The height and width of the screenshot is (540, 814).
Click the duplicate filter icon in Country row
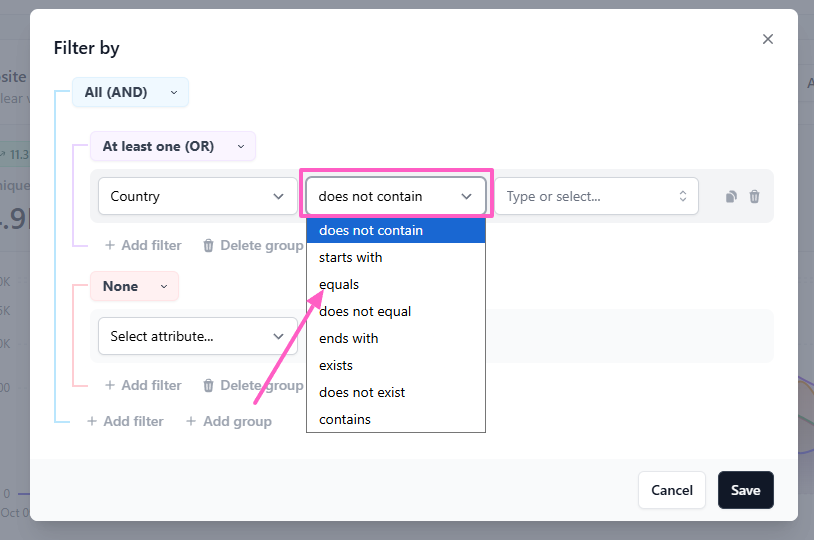click(731, 197)
